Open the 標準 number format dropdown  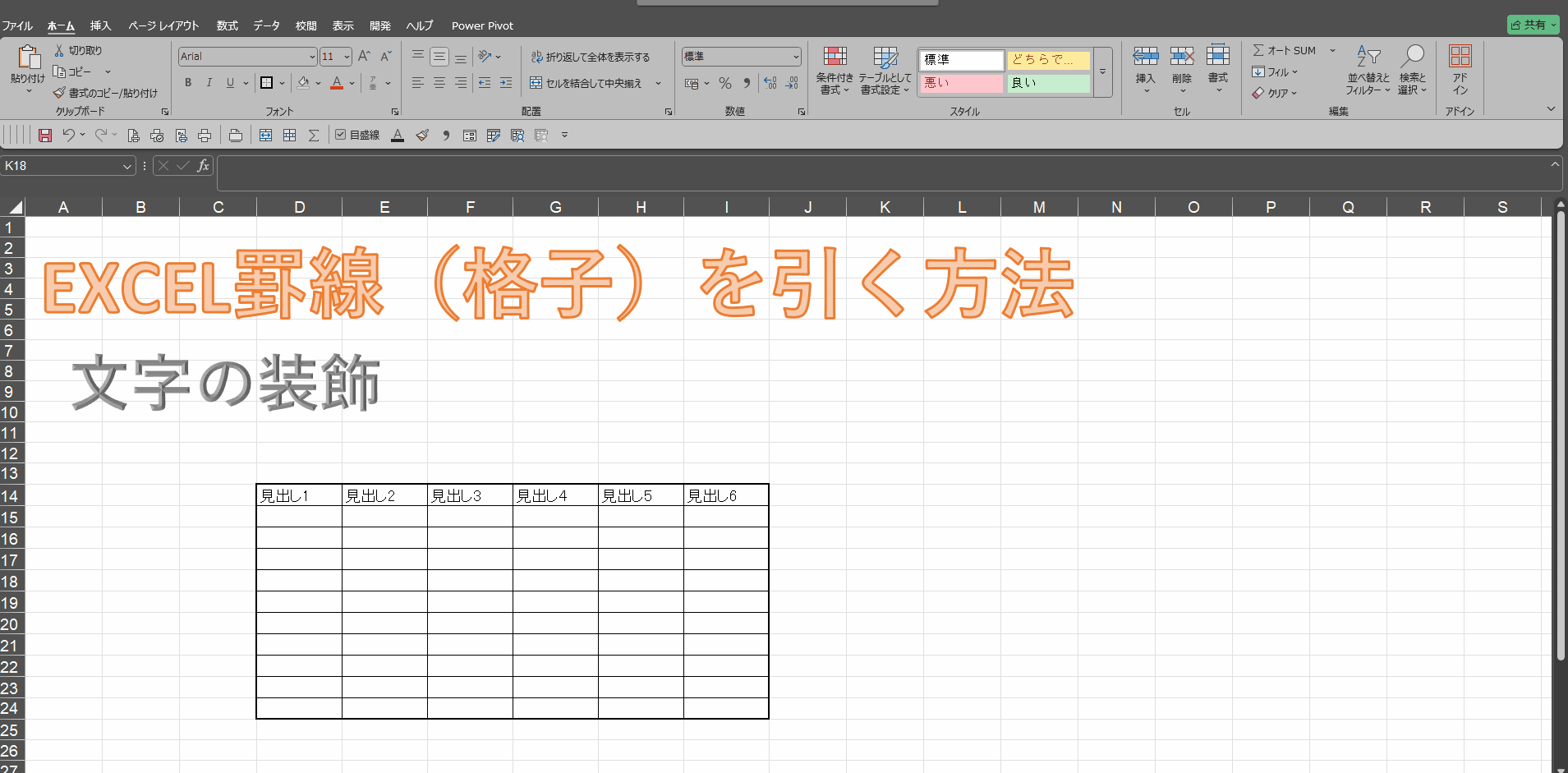[795, 57]
